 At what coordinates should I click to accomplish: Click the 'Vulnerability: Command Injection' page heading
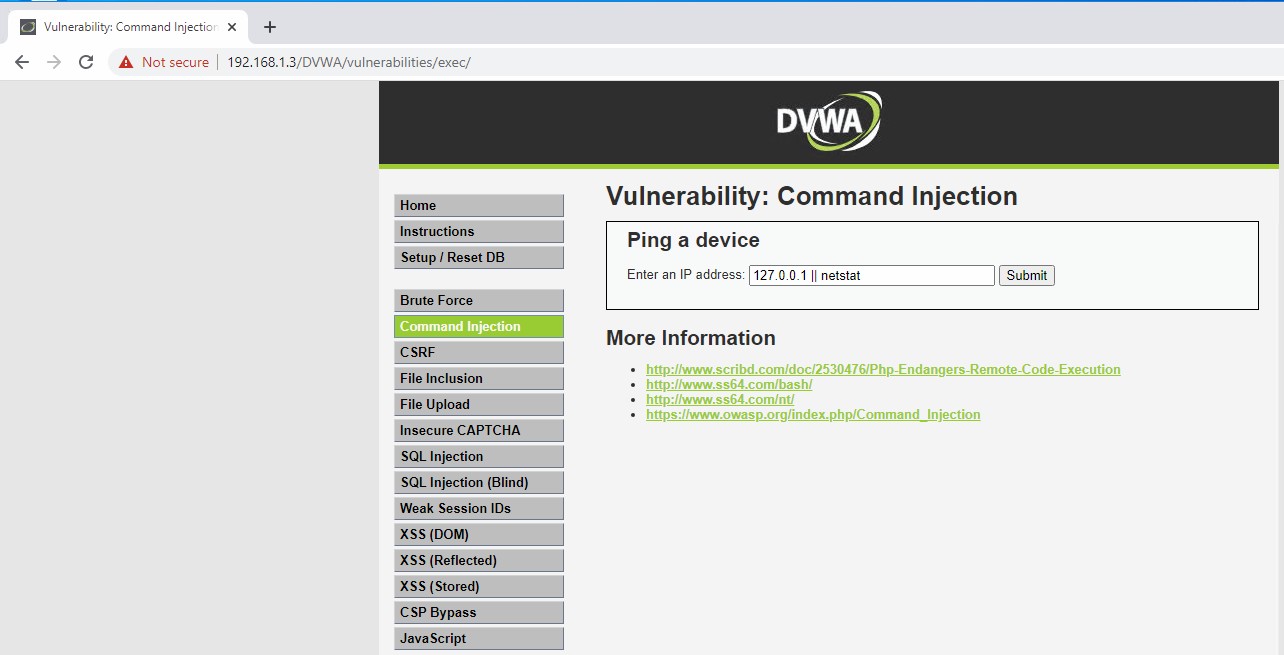click(812, 196)
